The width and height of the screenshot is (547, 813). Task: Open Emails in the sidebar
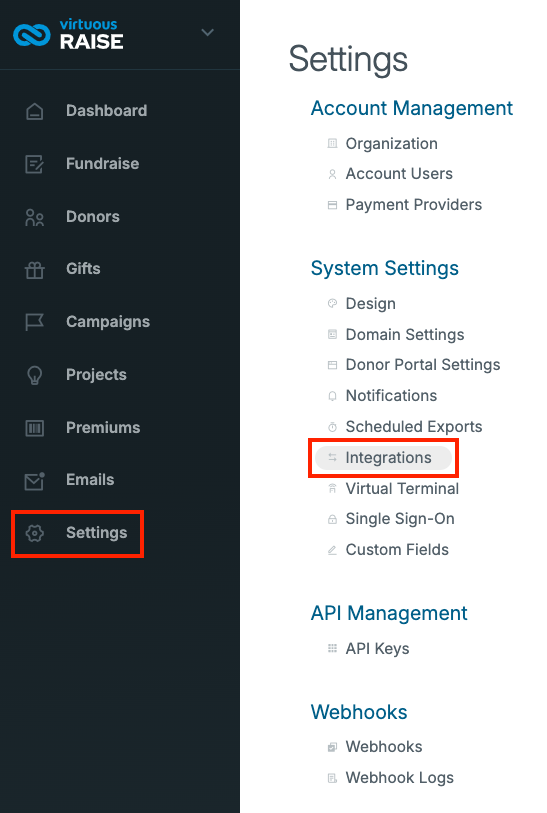coord(90,480)
